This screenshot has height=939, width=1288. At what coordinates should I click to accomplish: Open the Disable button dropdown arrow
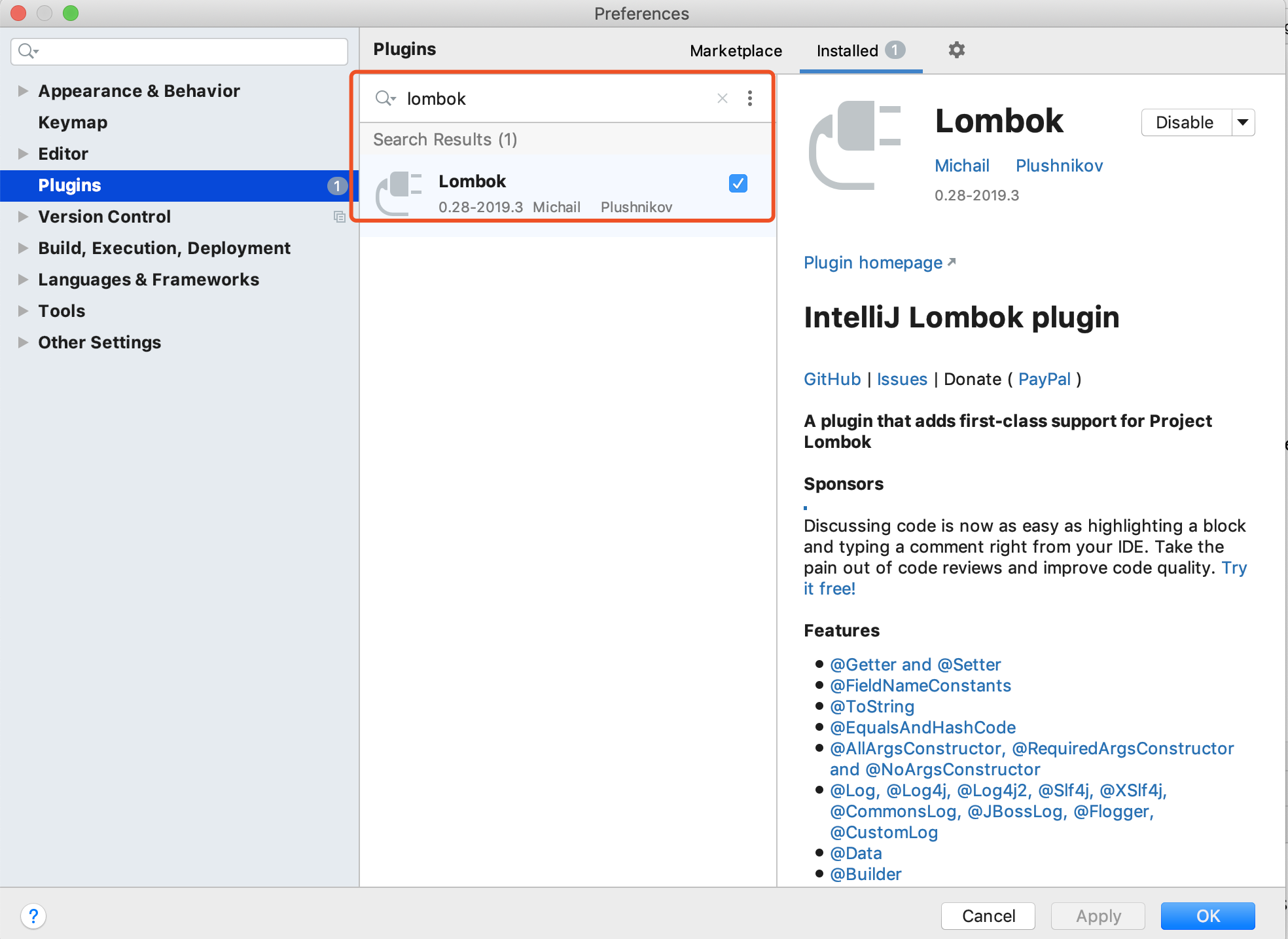1243,122
